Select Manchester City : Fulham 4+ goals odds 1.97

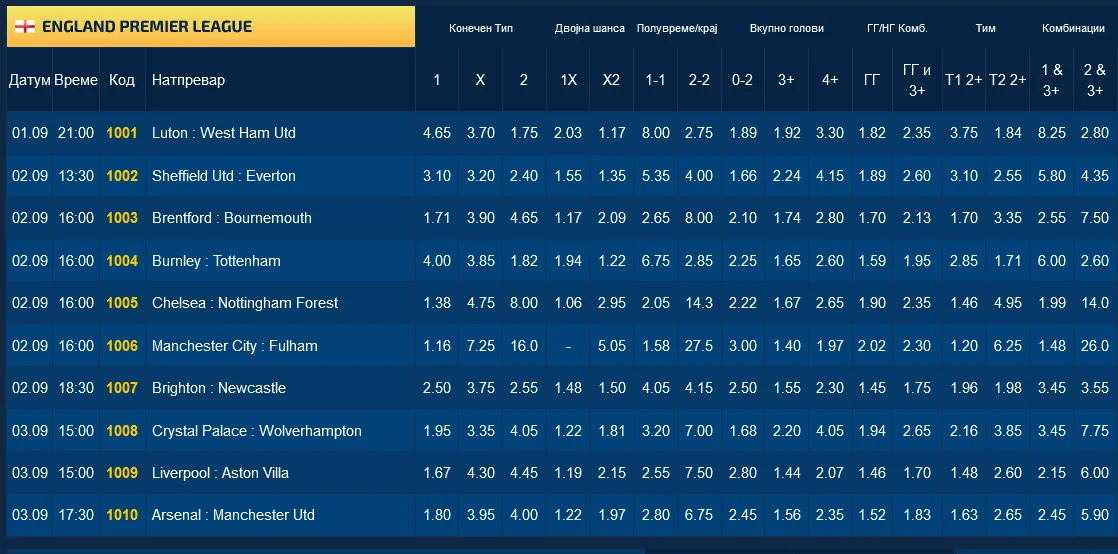(830, 346)
